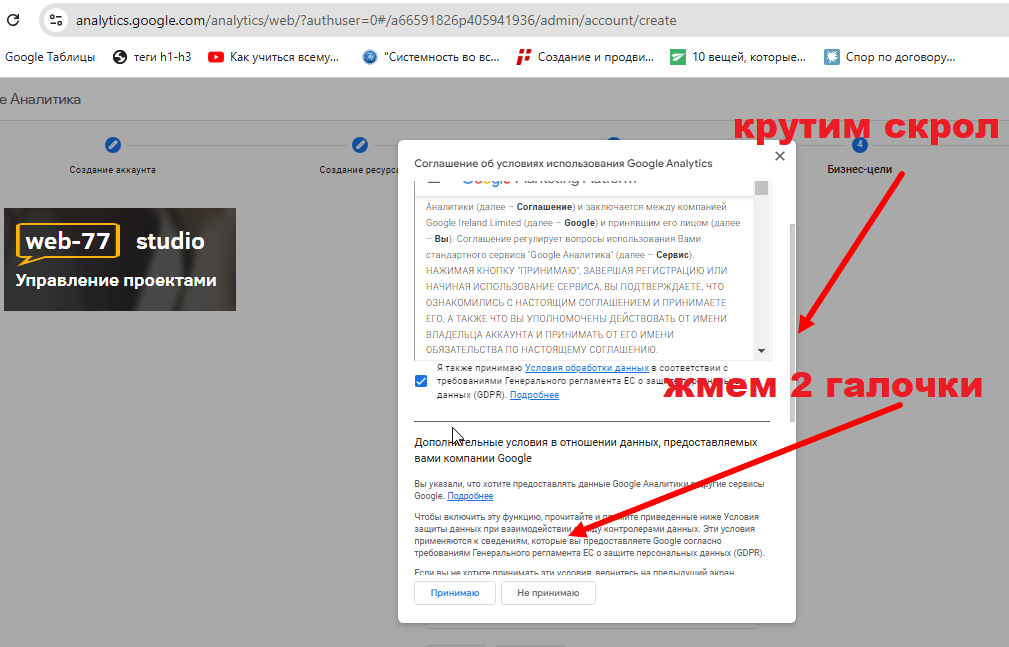Close the Google Analytics agreement dialog
The height and width of the screenshot is (647, 1009).
[x=780, y=156]
